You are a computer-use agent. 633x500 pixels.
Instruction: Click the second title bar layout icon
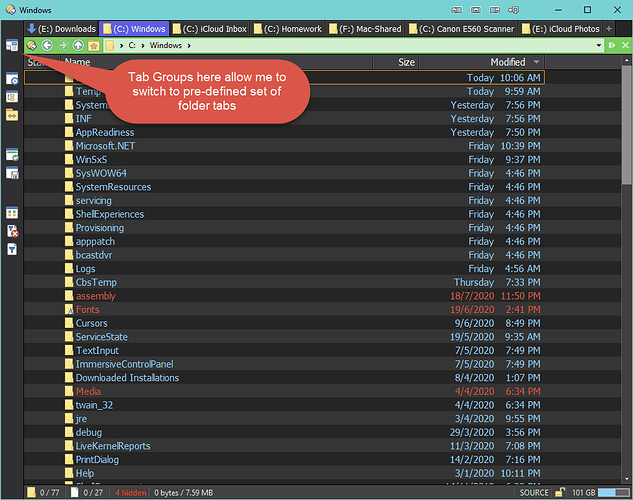[476, 10]
